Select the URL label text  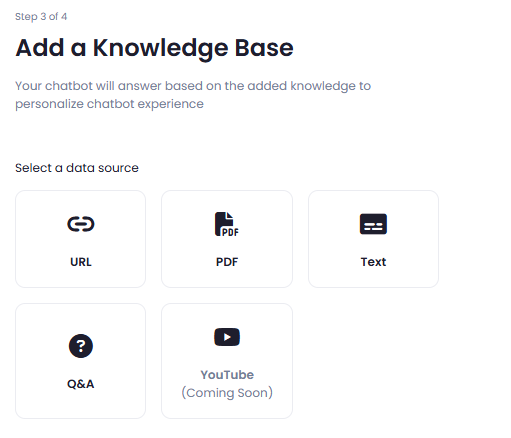tap(81, 262)
